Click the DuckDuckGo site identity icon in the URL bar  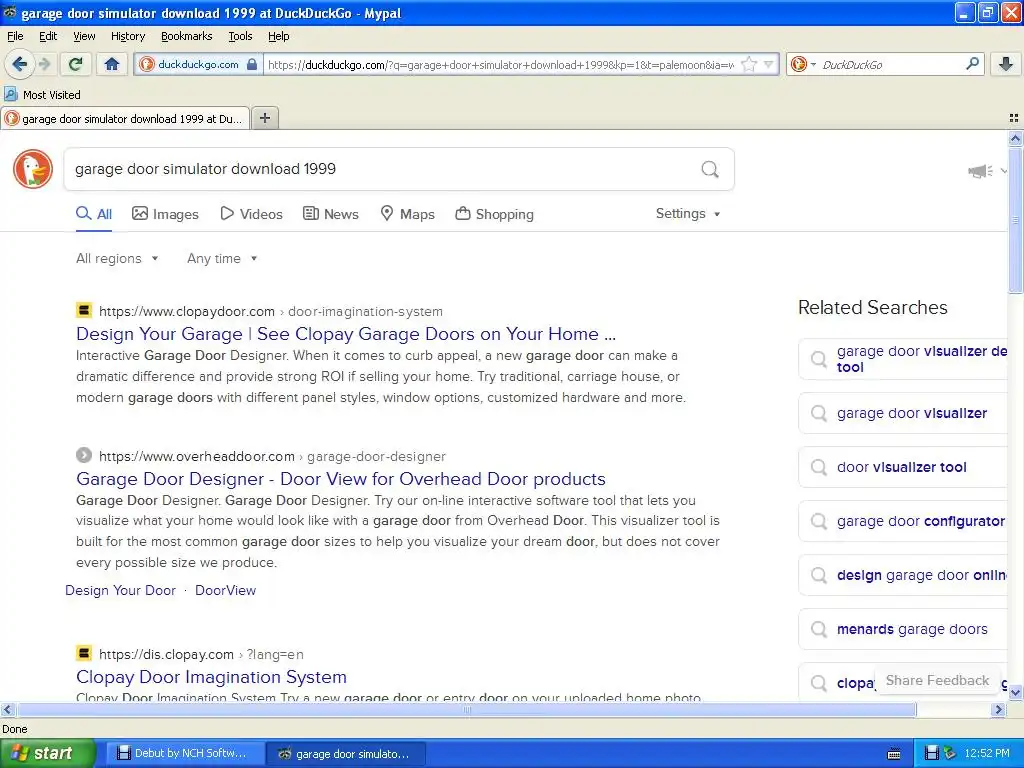pos(147,64)
